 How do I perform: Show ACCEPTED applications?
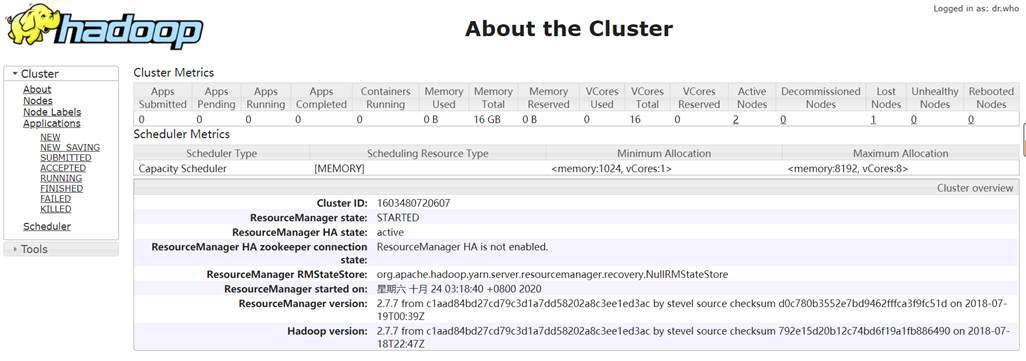pos(63,168)
